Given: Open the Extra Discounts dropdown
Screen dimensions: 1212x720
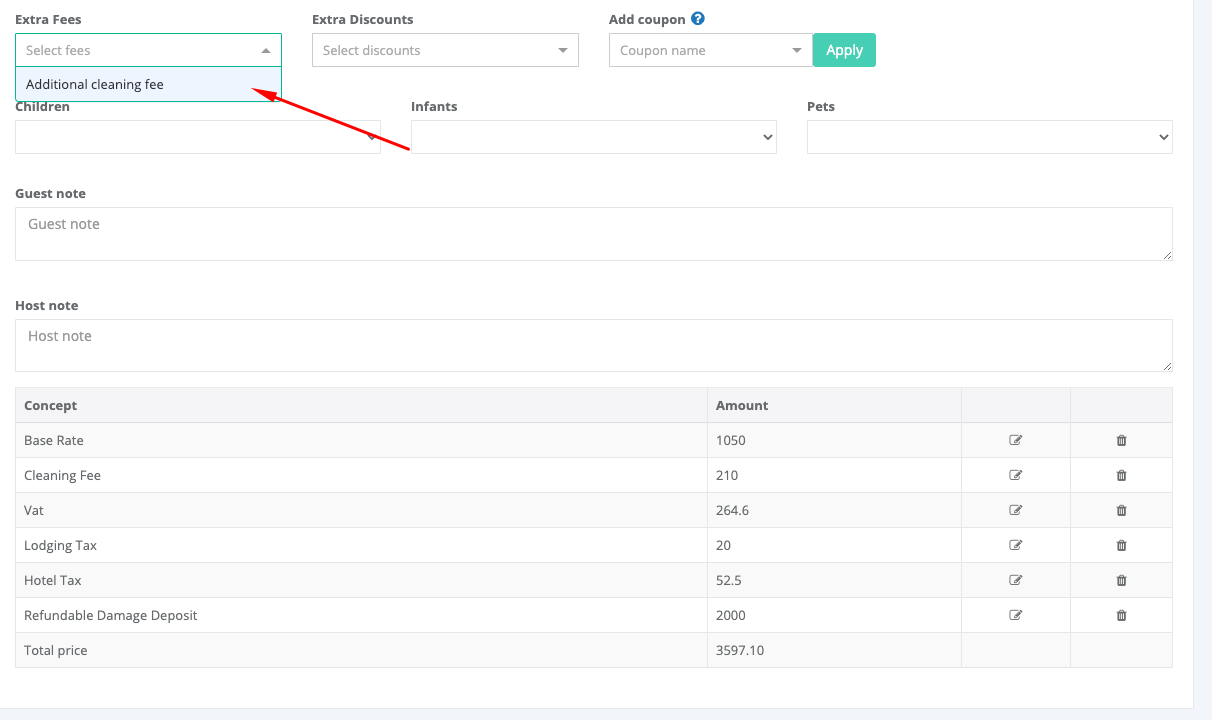Looking at the screenshot, I should click(x=445, y=50).
